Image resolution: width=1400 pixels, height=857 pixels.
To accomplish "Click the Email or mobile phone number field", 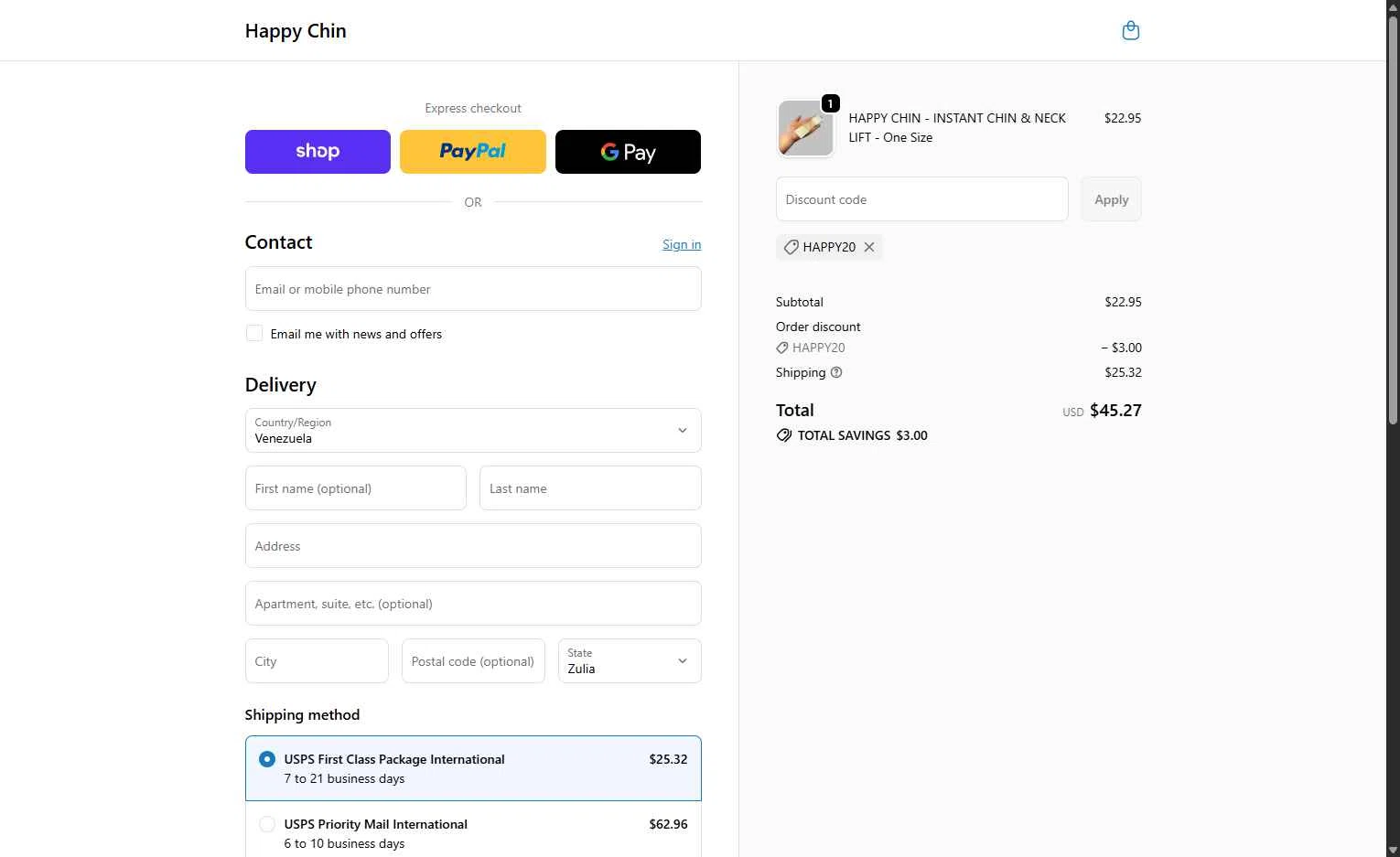I will (x=473, y=289).
